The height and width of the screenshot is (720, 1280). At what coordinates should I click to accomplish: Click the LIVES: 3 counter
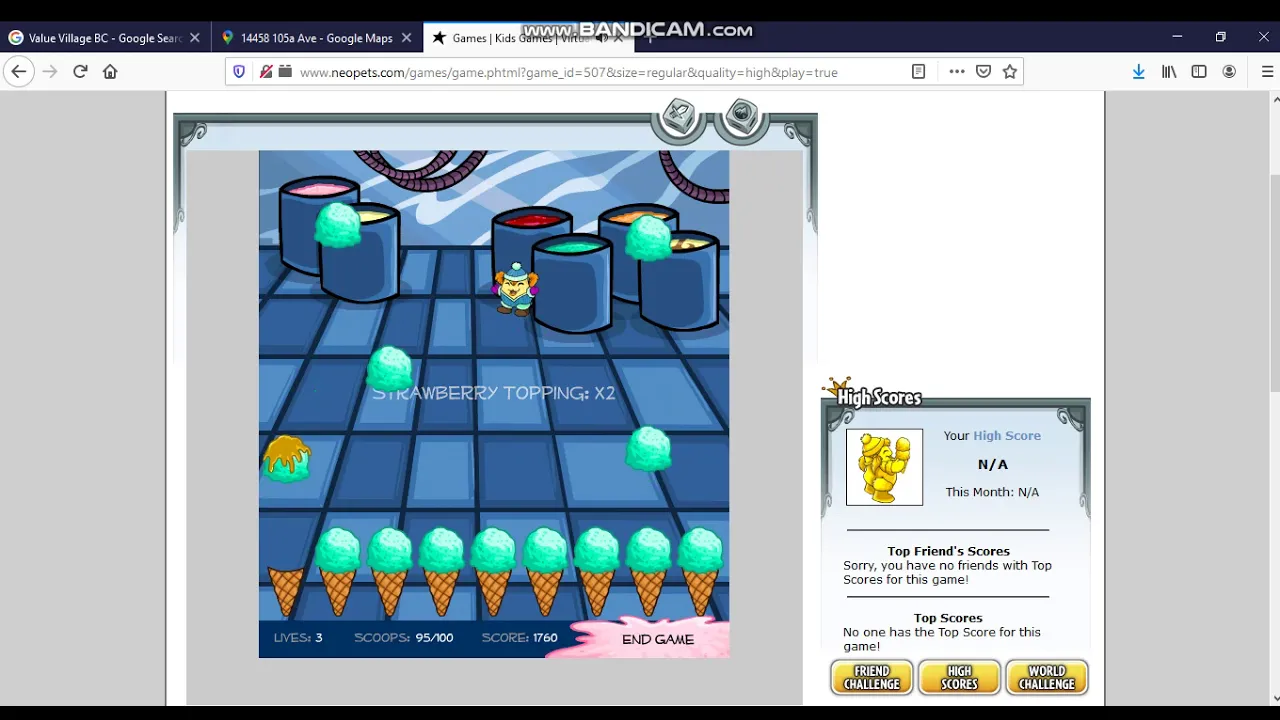coord(298,637)
